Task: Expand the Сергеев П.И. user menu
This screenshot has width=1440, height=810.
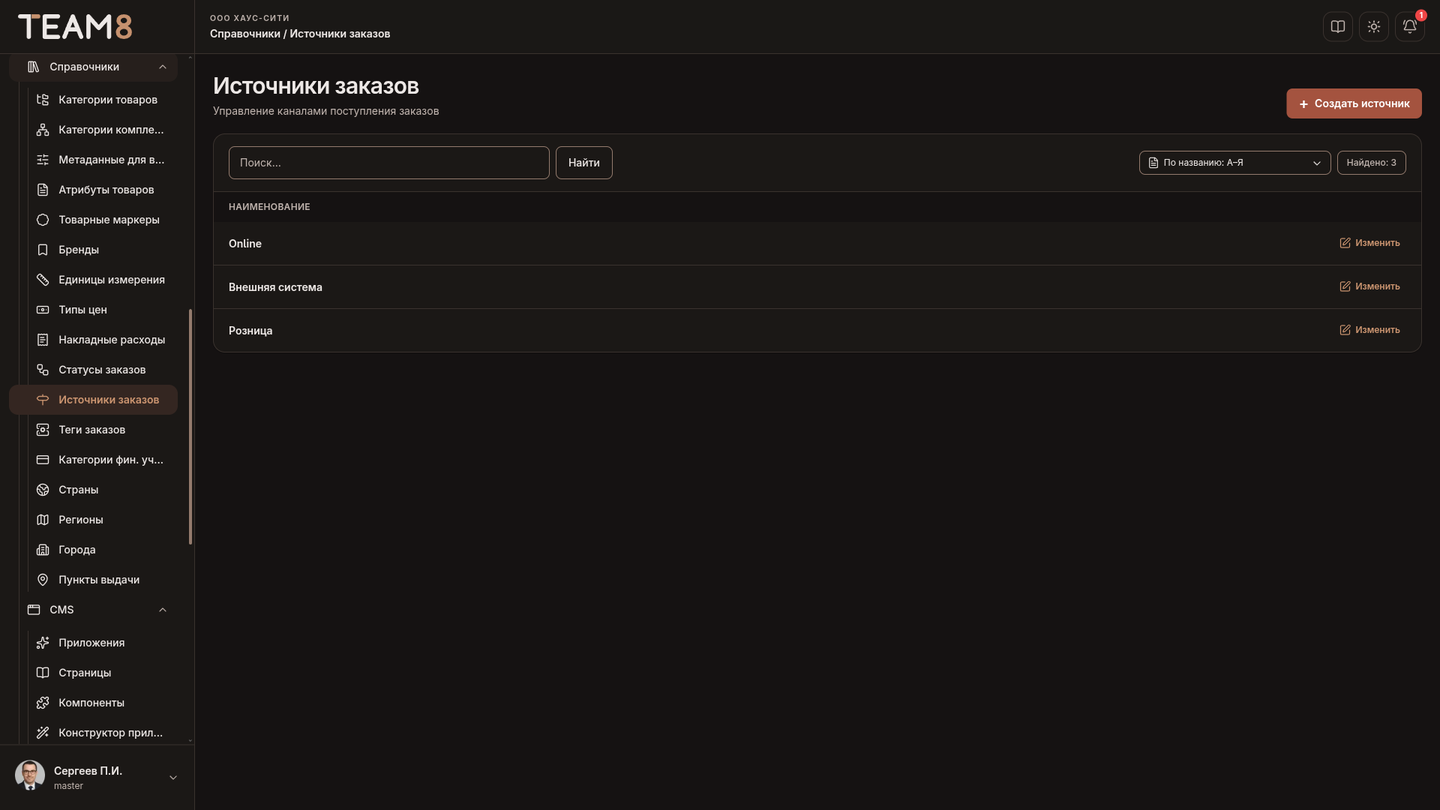Action: coord(173,778)
